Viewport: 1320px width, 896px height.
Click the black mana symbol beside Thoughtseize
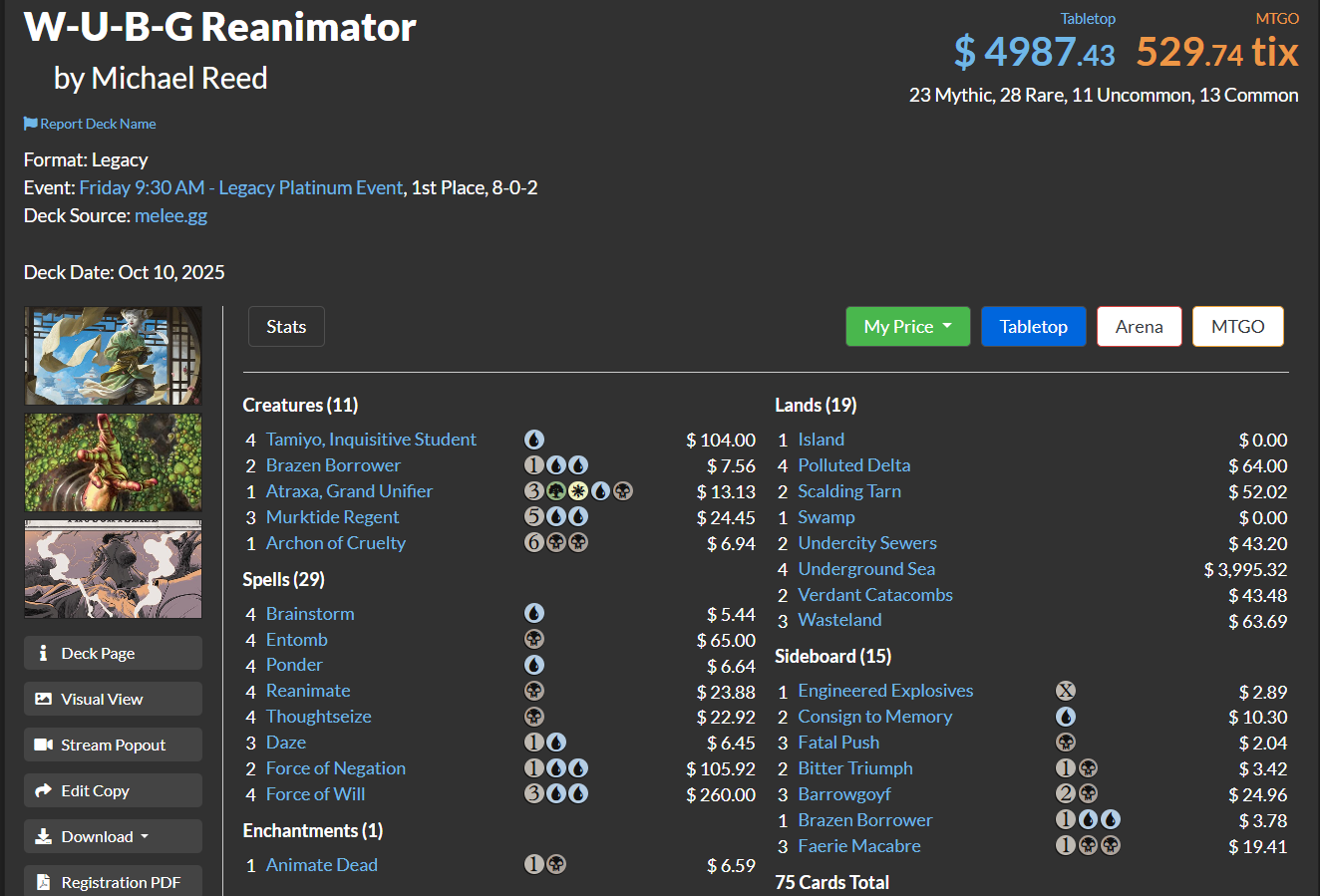[534, 717]
